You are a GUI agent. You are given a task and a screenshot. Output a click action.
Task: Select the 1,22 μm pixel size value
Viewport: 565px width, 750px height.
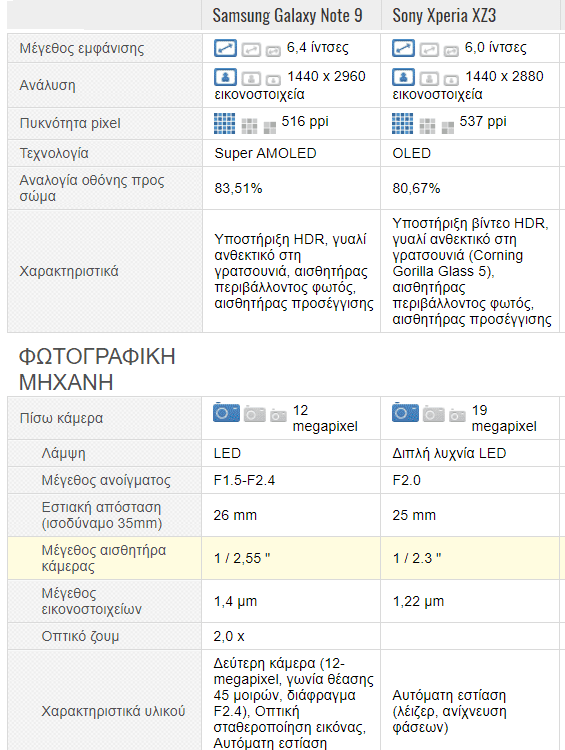[x=418, y=601]
